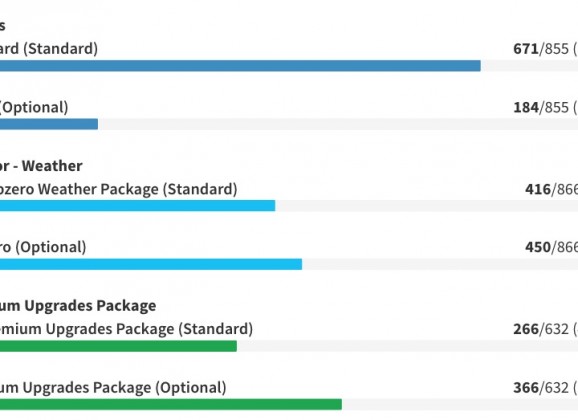
Task: Open the Upgrades Package (Optional) label
Action: coord(113,388)
